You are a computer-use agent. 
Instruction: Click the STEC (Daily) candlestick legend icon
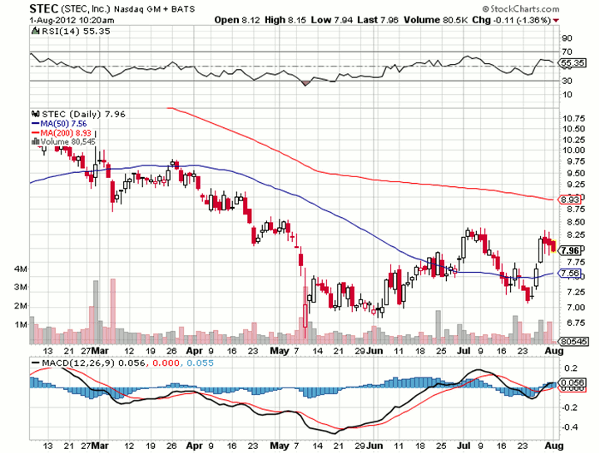coord(36,114)
